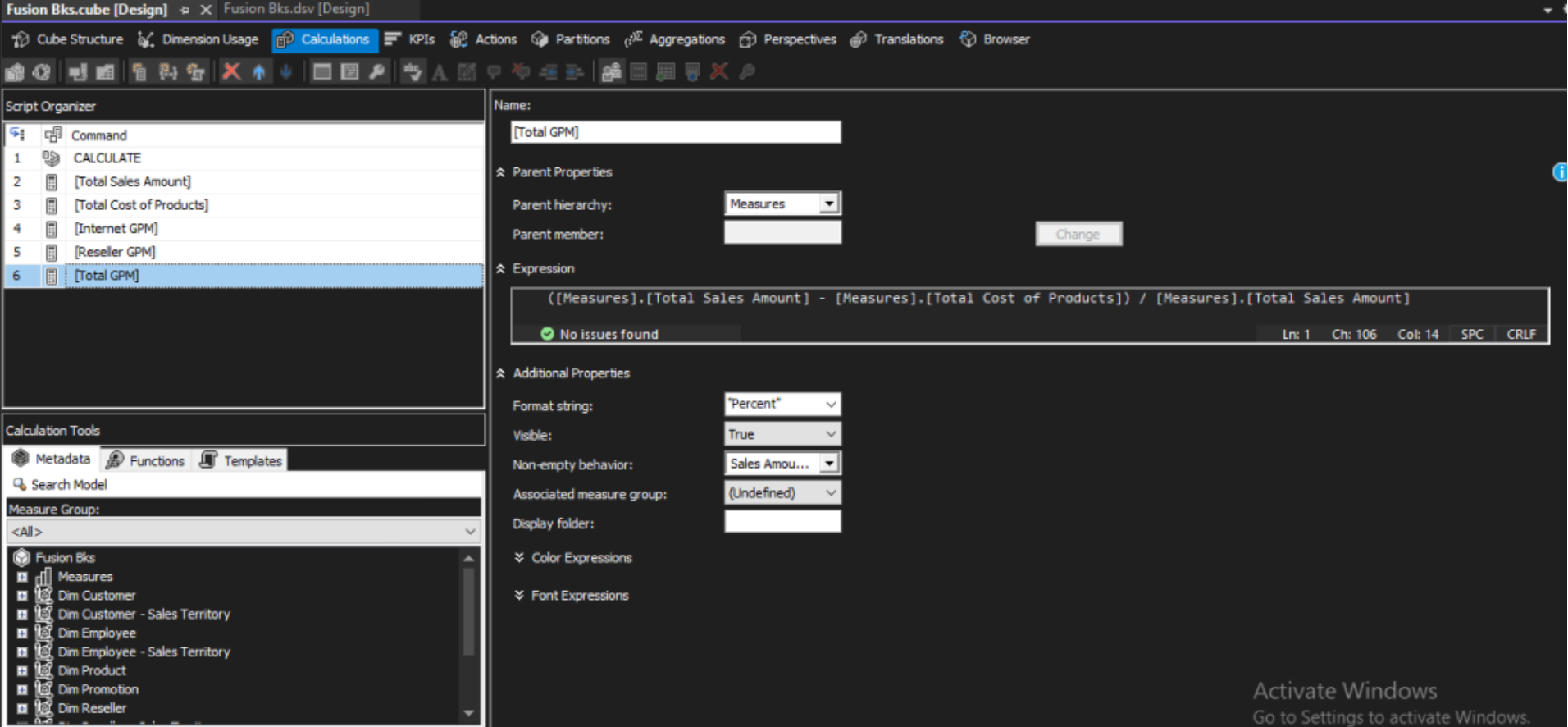Click the Name field containing [Total GPM]

tap(676, 132)
